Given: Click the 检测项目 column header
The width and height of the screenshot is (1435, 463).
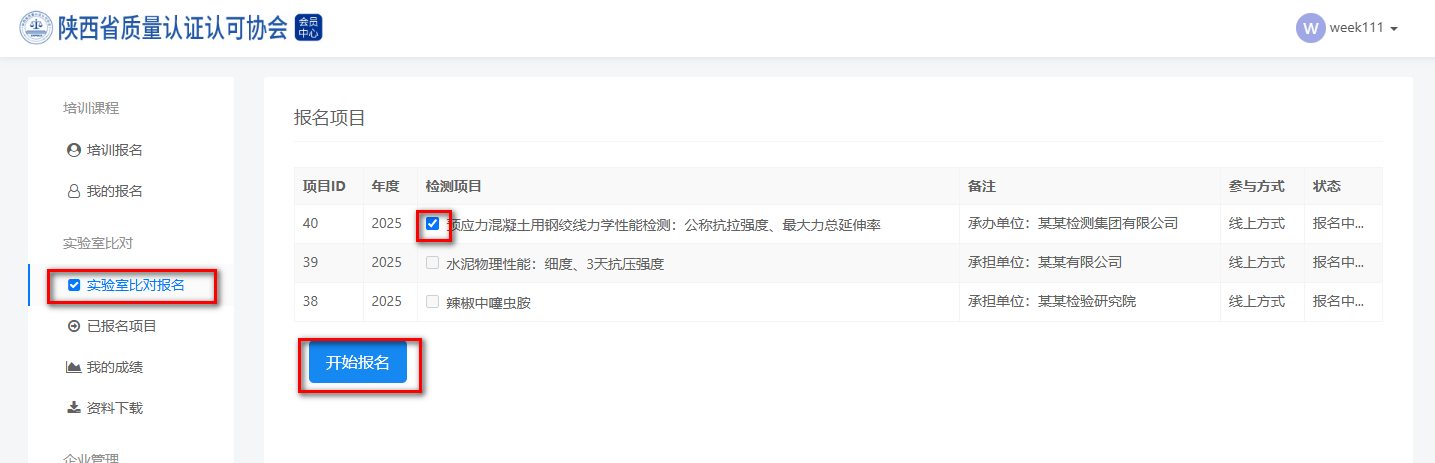Looking at the screenshot, I should coord(454,186).
